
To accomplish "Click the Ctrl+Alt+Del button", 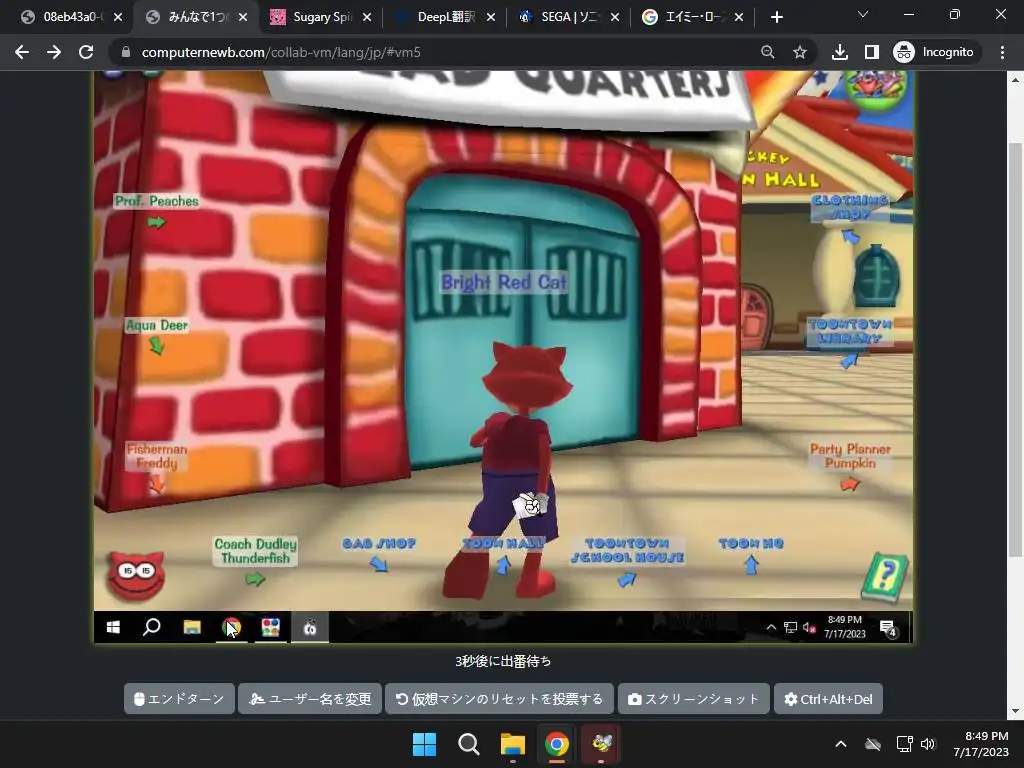I will [x=828, y=699].
